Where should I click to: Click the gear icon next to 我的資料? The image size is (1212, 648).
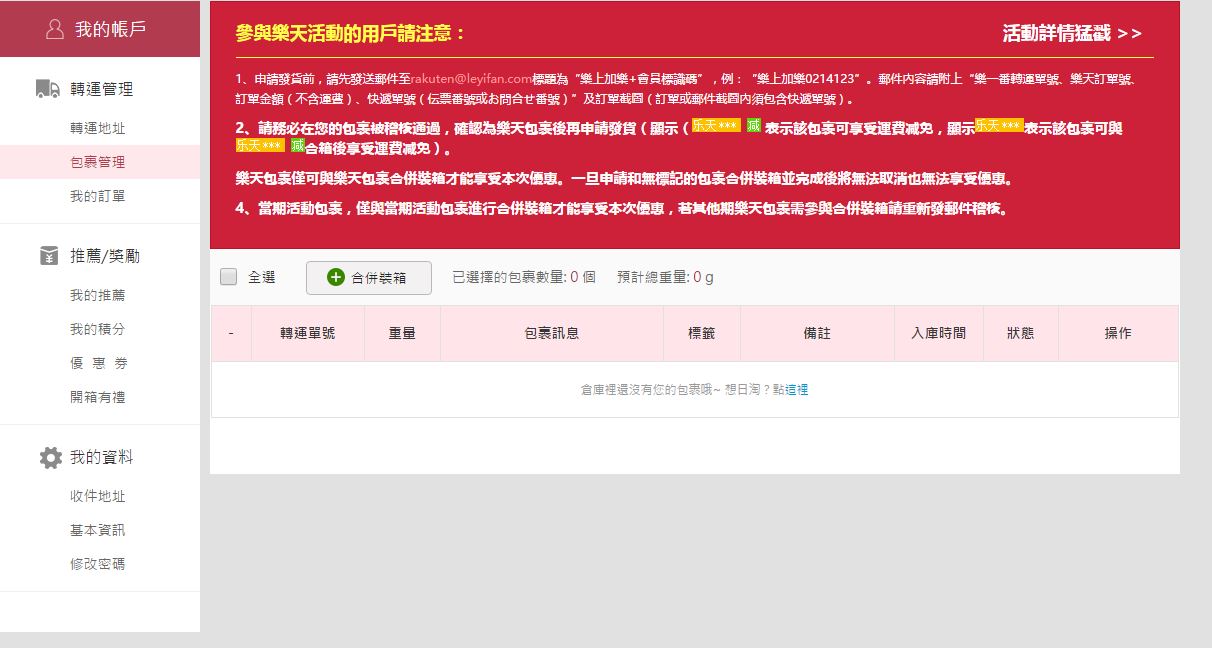[50, 457]
